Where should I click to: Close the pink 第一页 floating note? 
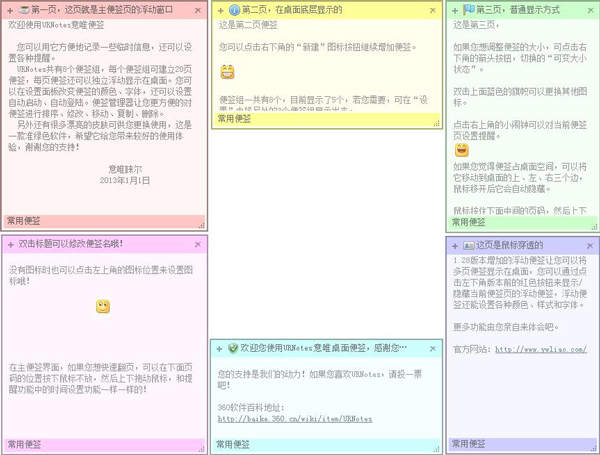tap(198, 10)
